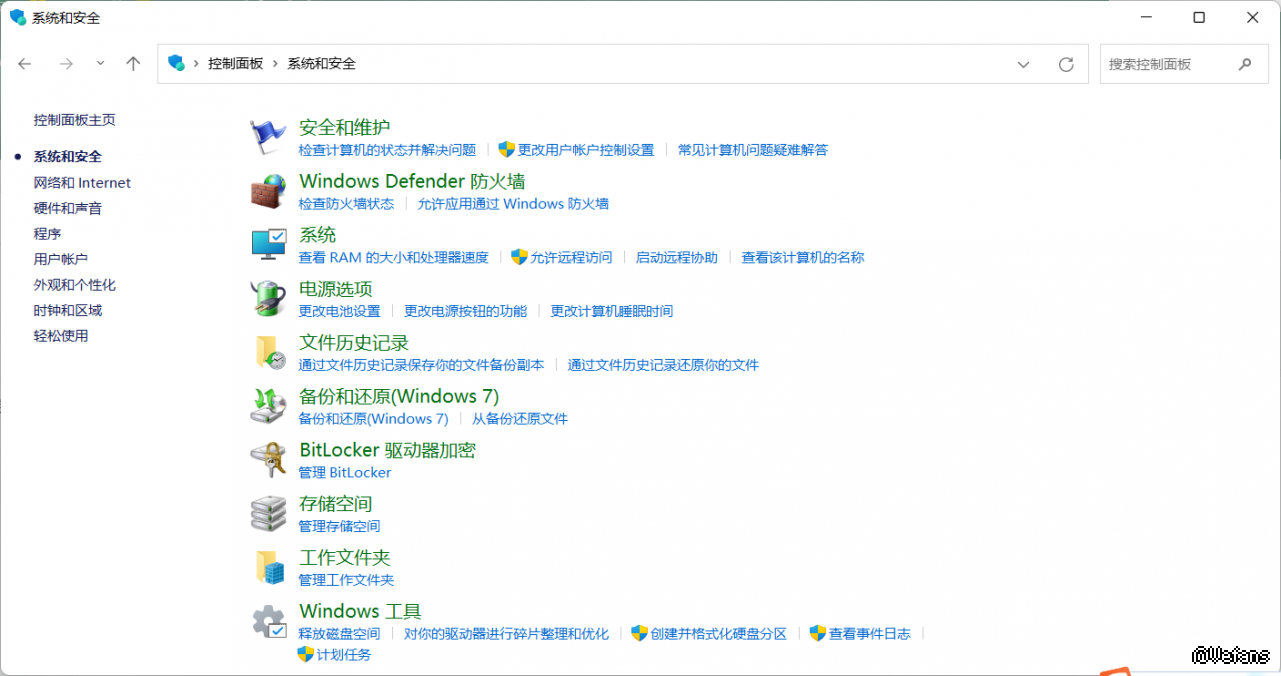Image resolution: width=1281 pixels, height=676 pixels.
Task: Click the Forward arrow navigation button
Action: pos(66,64)
